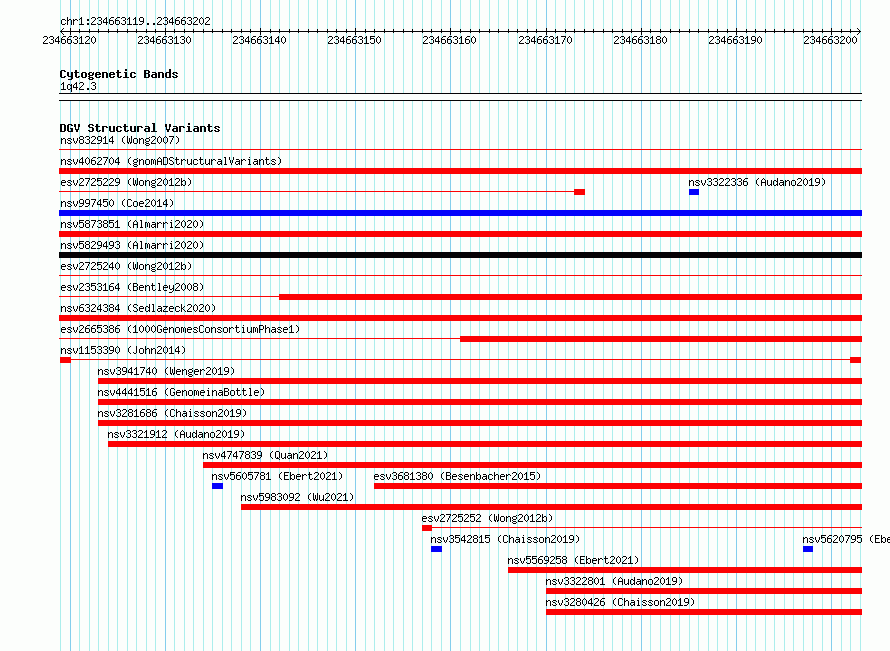Open nsv5829493 (Almarri2020) label

click(x=132, y=245)
